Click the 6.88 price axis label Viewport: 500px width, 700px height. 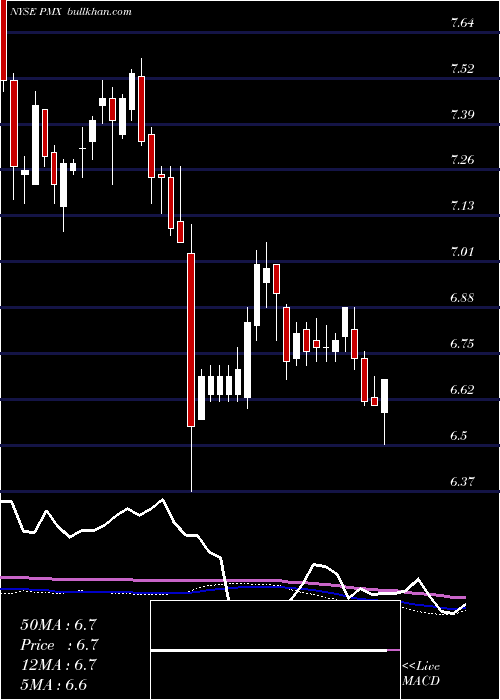(462, 298)
